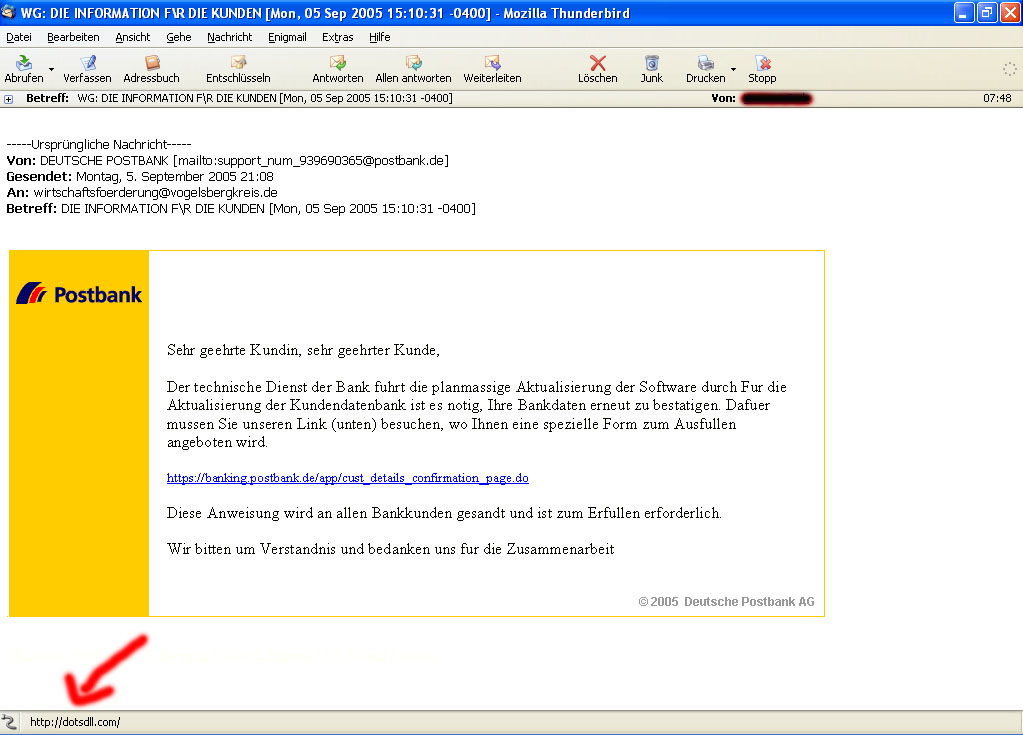This screenshot has height=735, width=1023.
Task: Click the Verfassen compose icon
Action: click(x=87, y=63)
